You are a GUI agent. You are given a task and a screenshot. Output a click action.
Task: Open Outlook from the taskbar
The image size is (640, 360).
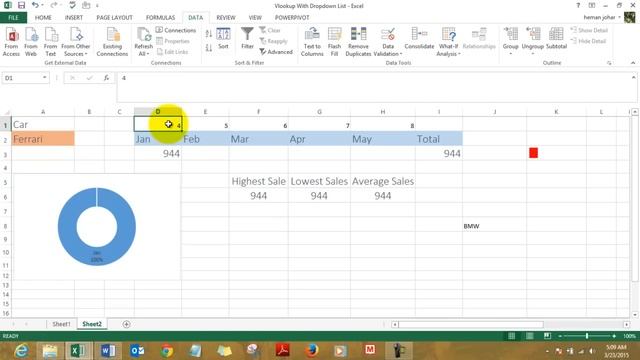tap(137, 351)
